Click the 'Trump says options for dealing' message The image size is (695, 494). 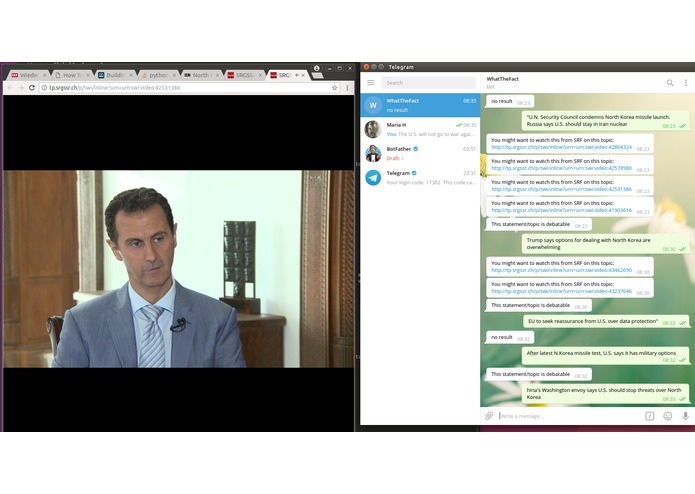tap(605, 244)
